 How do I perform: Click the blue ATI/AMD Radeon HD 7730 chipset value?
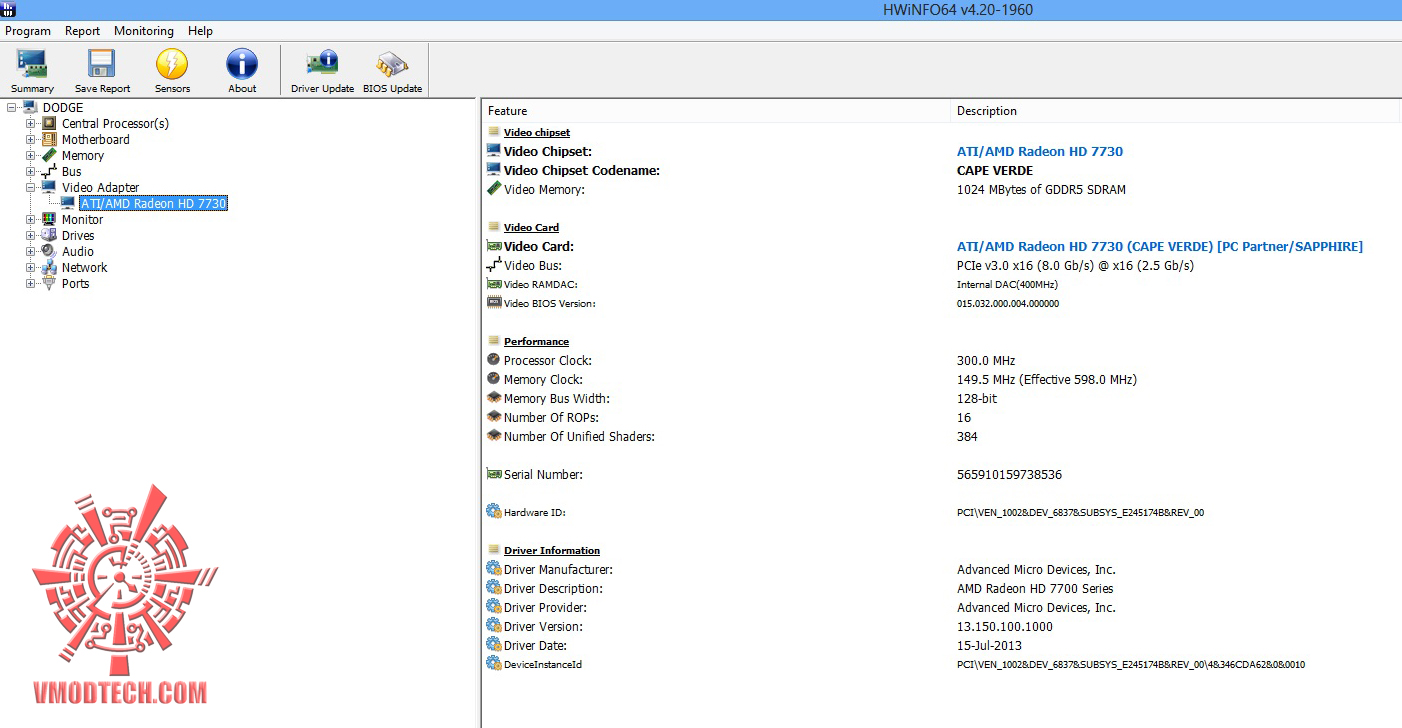point(1040,152)
